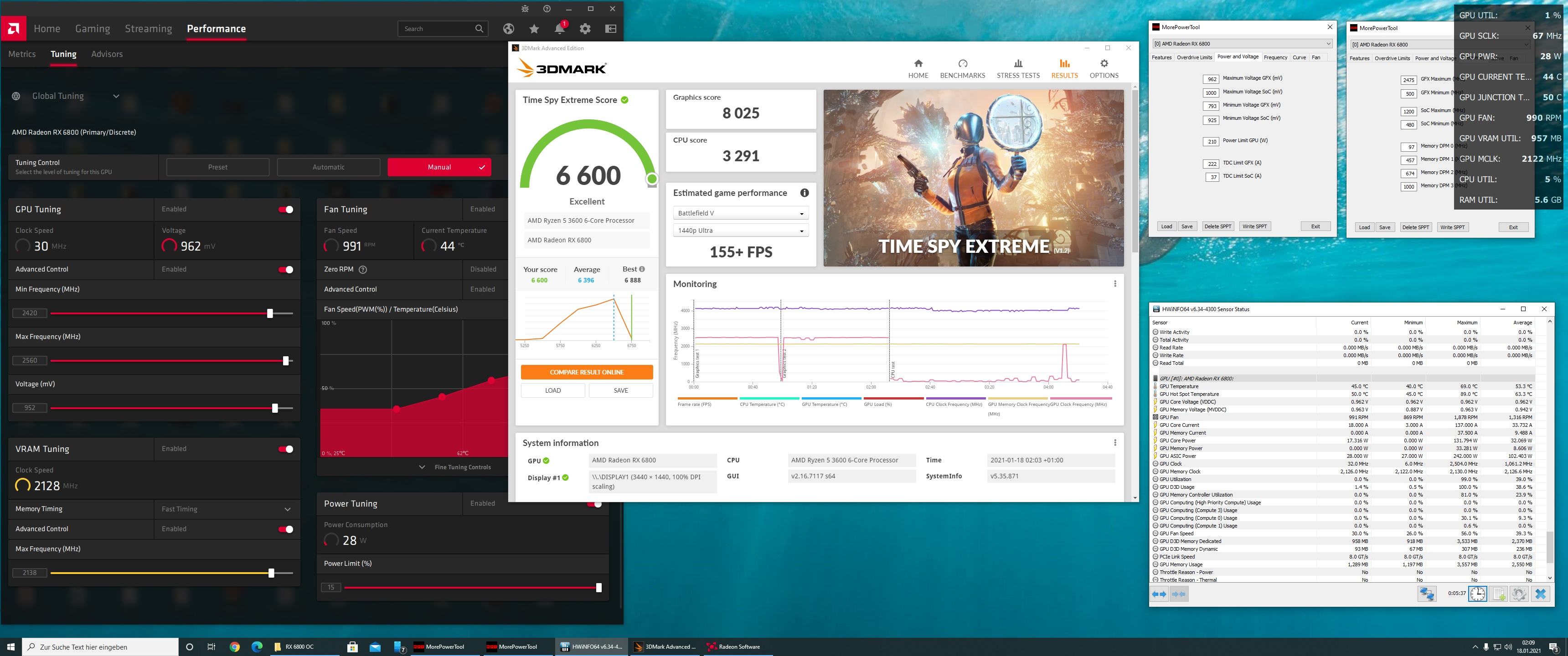Expand Global Tuning dropdown
Viewport: 1568px width, 656px height.
(116, 96)
